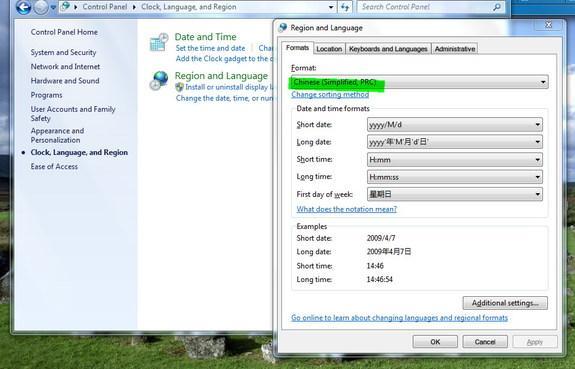Open Hardware and Sound category

(65, 81)
